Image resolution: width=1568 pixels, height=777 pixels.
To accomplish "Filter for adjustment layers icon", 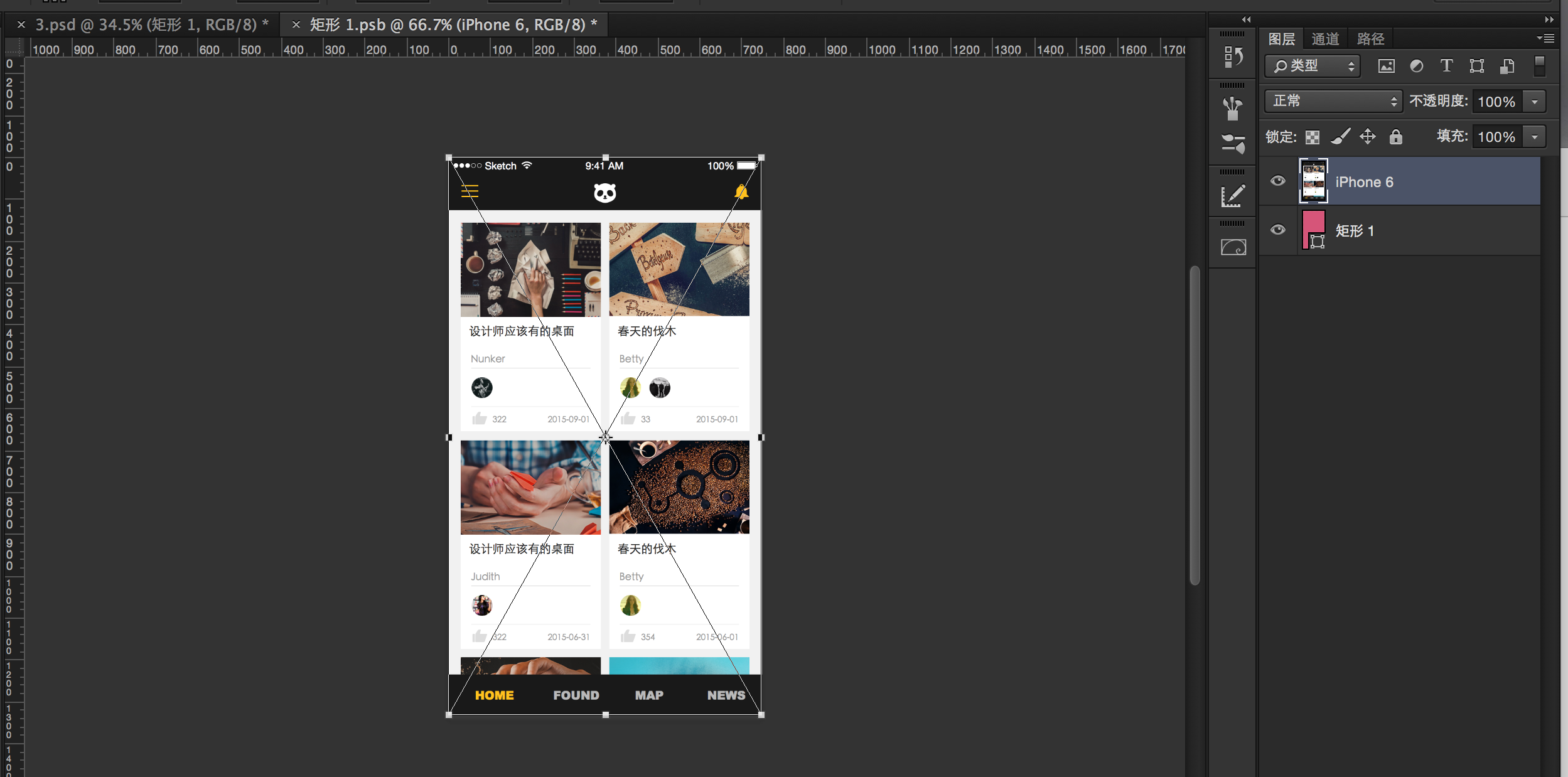I will [x=1416, y=66].
